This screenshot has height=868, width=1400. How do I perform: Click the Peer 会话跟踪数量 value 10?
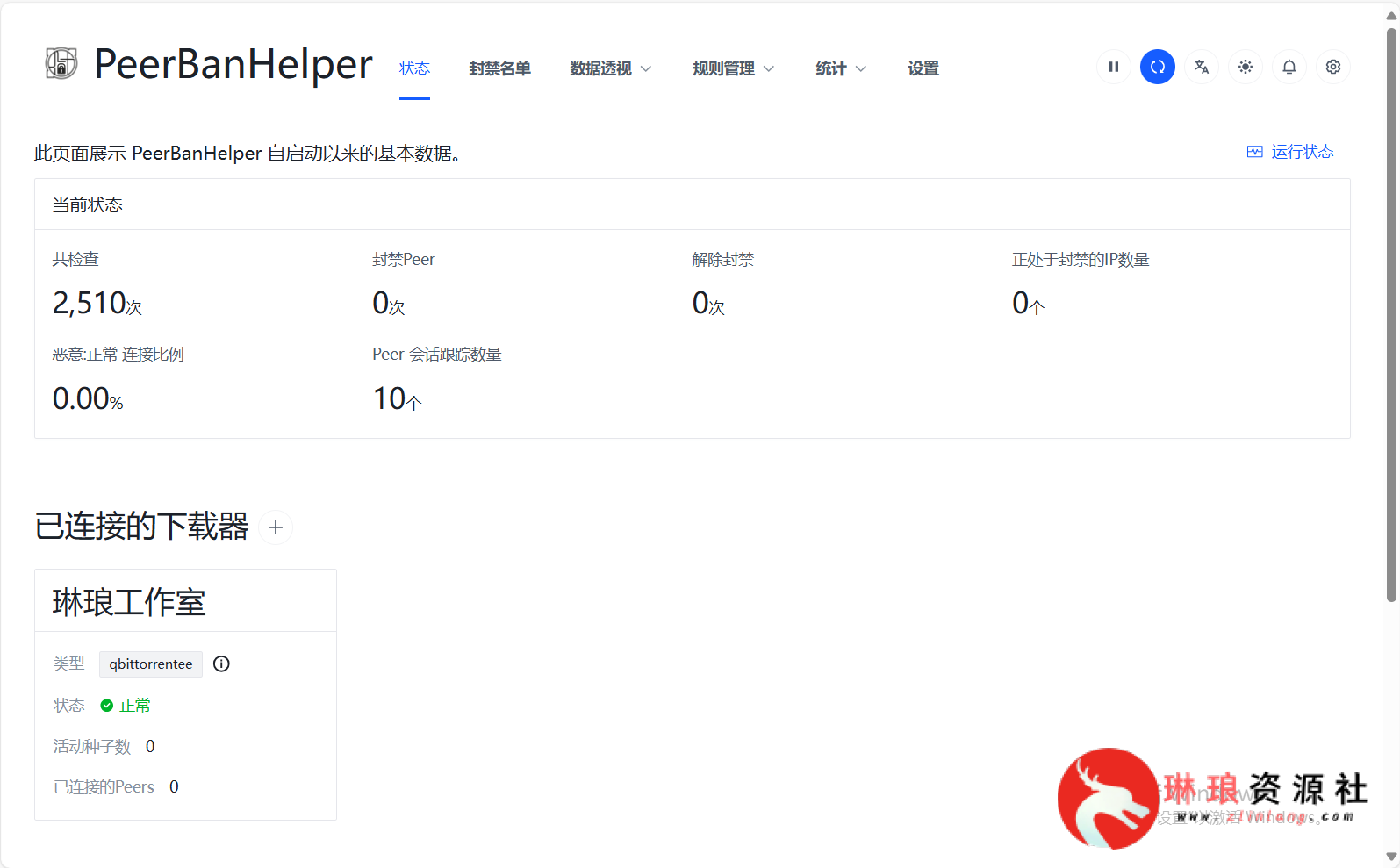(397, 399)
